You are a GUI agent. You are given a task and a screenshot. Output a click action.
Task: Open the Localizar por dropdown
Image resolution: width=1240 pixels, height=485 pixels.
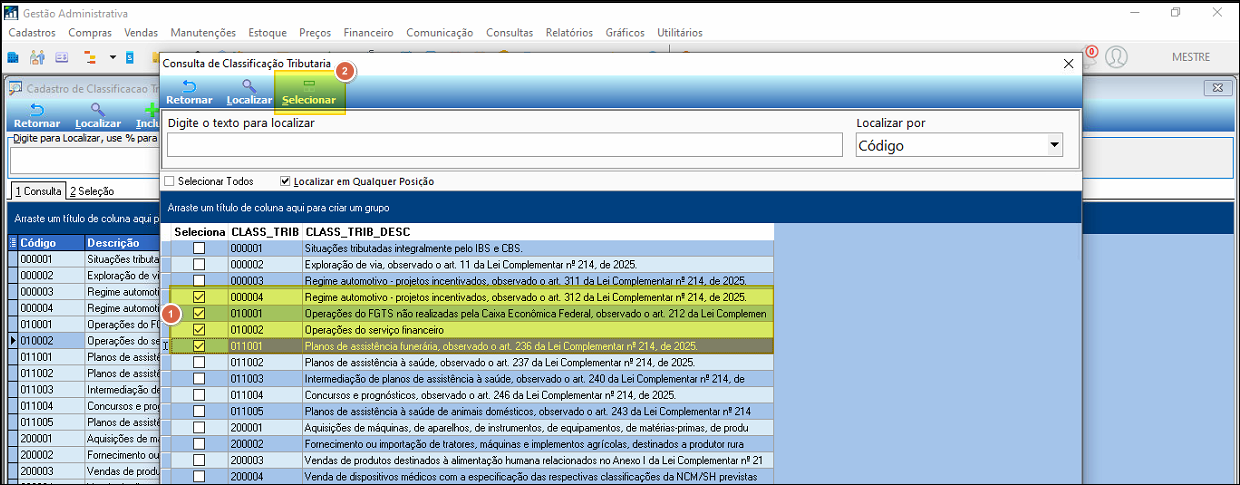[1054, 145]
